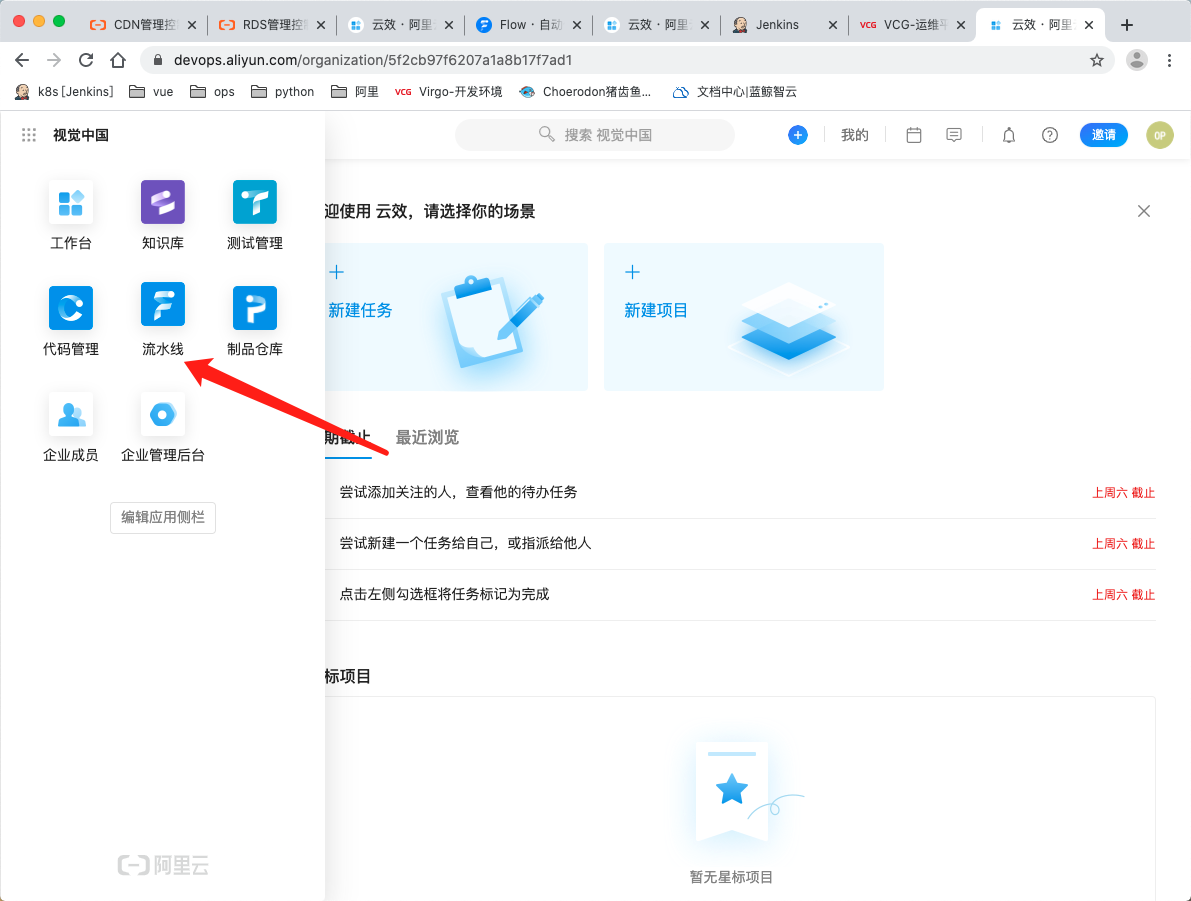
Task: Click the 新建项目 card
Action: coord(744,317)
